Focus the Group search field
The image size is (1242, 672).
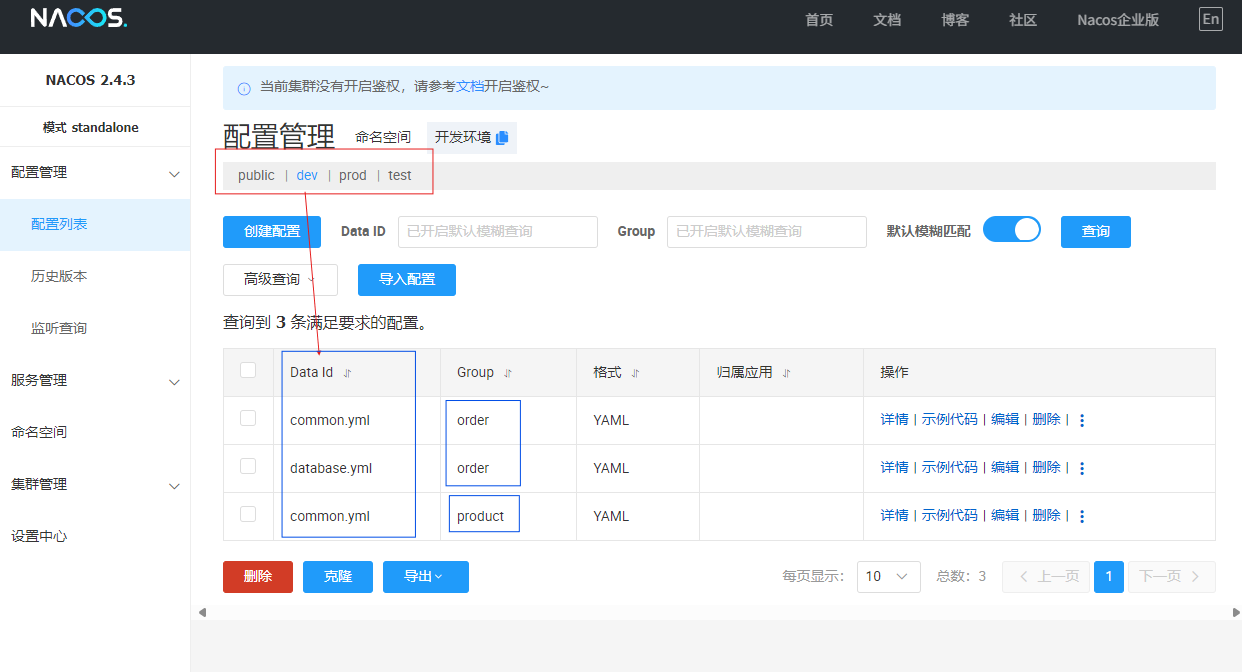(767, 232)
